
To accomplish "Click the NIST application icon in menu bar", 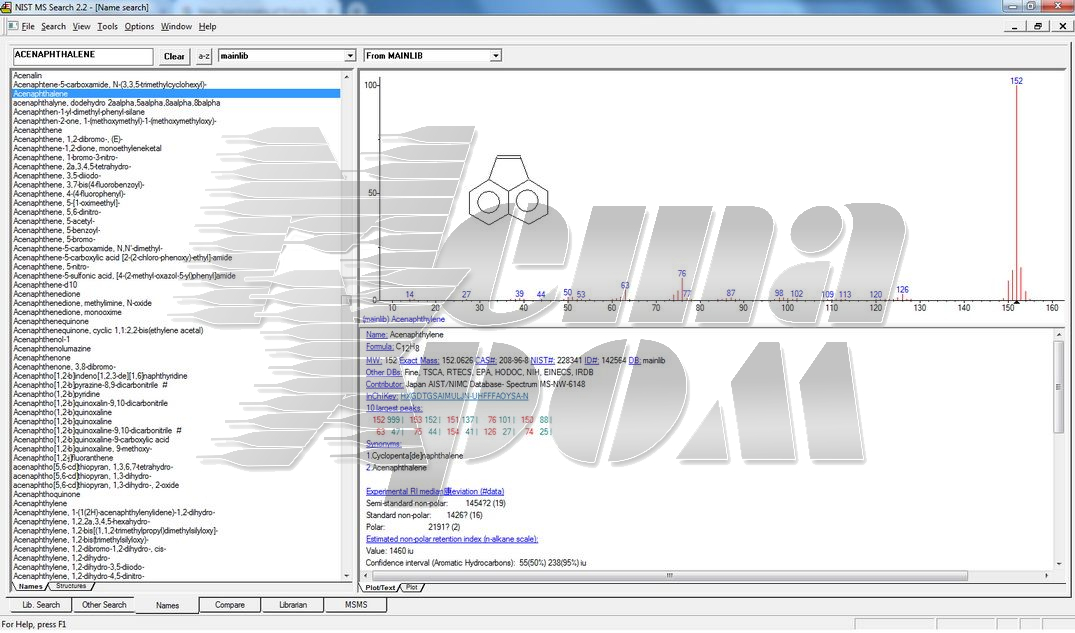I will pos(11,26).
